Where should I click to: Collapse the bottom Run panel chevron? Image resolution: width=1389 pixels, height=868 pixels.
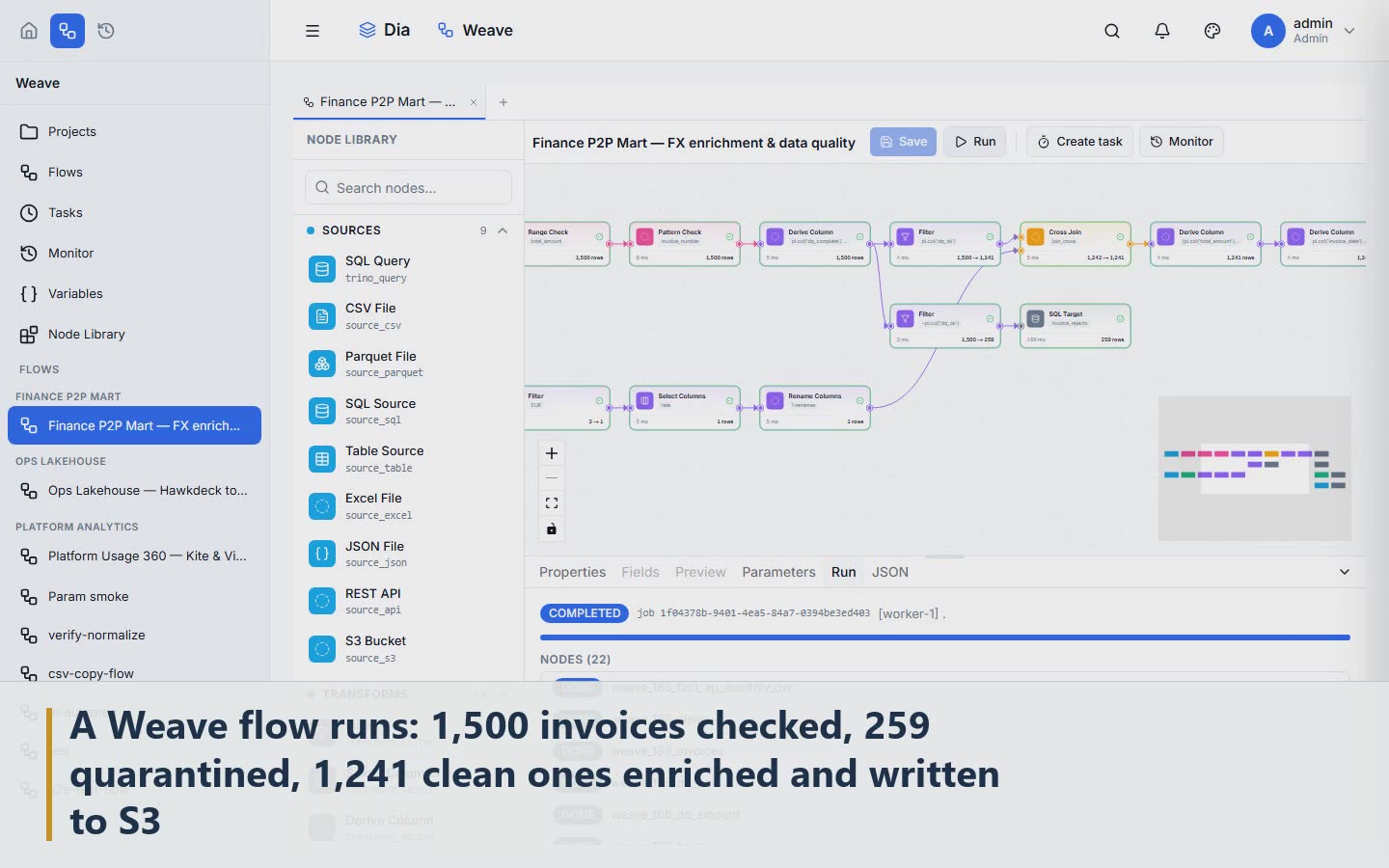tap(1345, 572)
